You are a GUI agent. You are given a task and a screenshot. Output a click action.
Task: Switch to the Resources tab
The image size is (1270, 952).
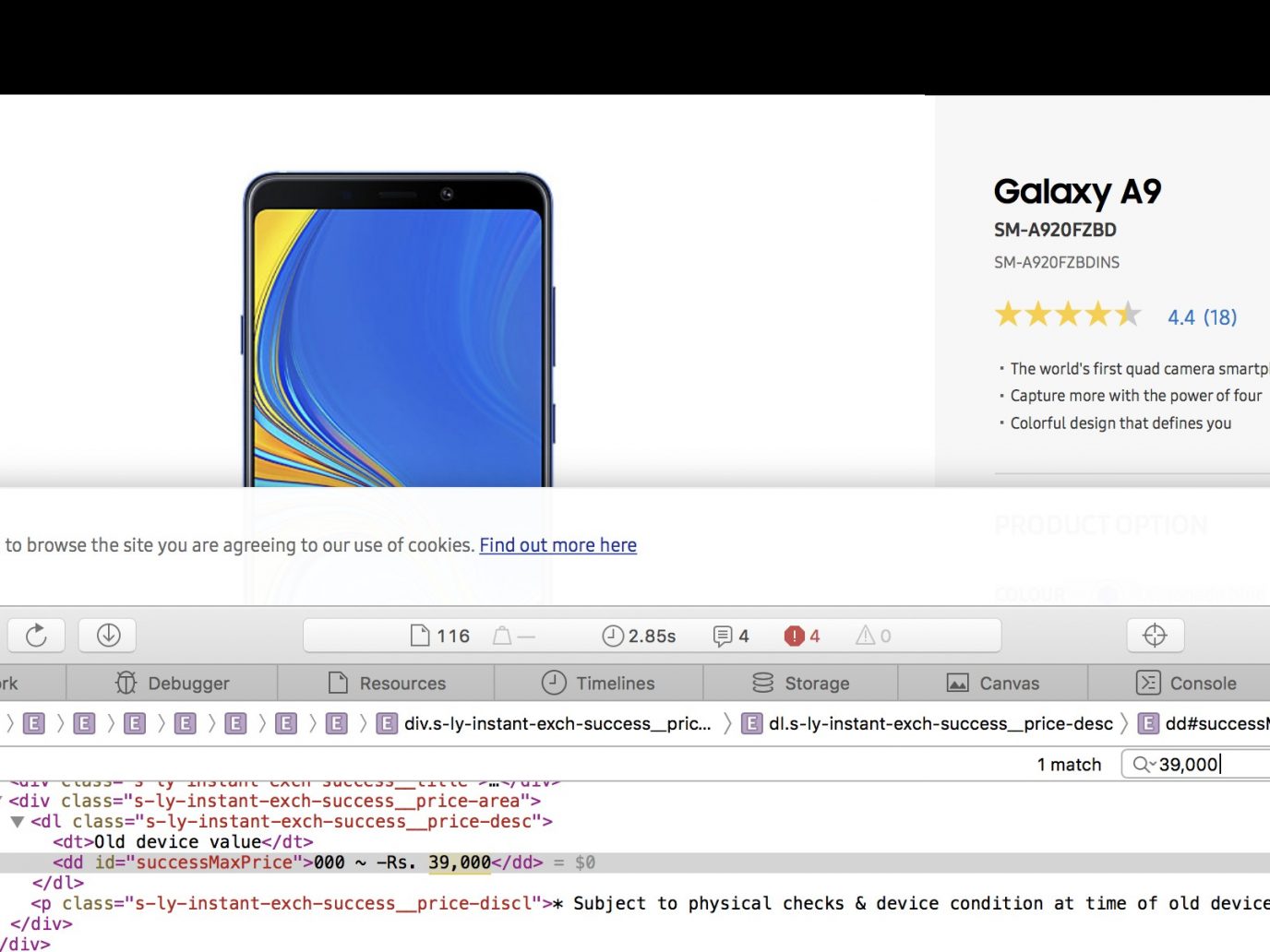coord(387,684)
